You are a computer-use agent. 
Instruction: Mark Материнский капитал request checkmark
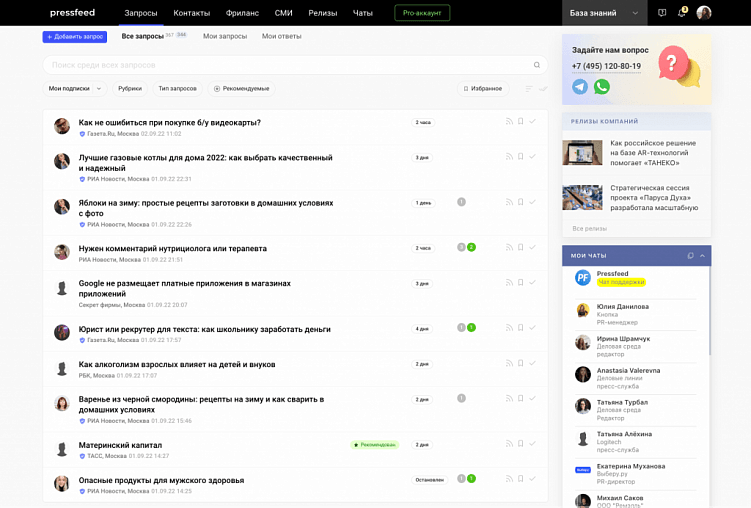(x=532, y=444)
